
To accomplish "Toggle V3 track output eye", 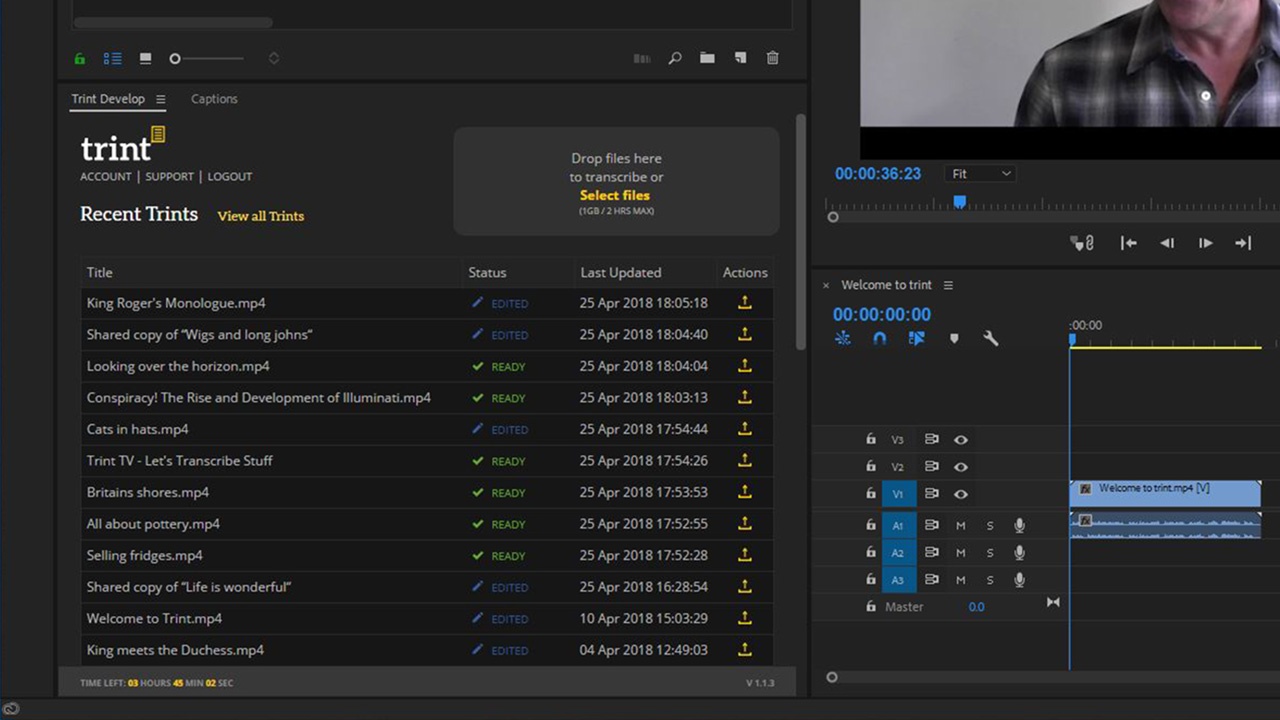I will (x=960, y=439).
